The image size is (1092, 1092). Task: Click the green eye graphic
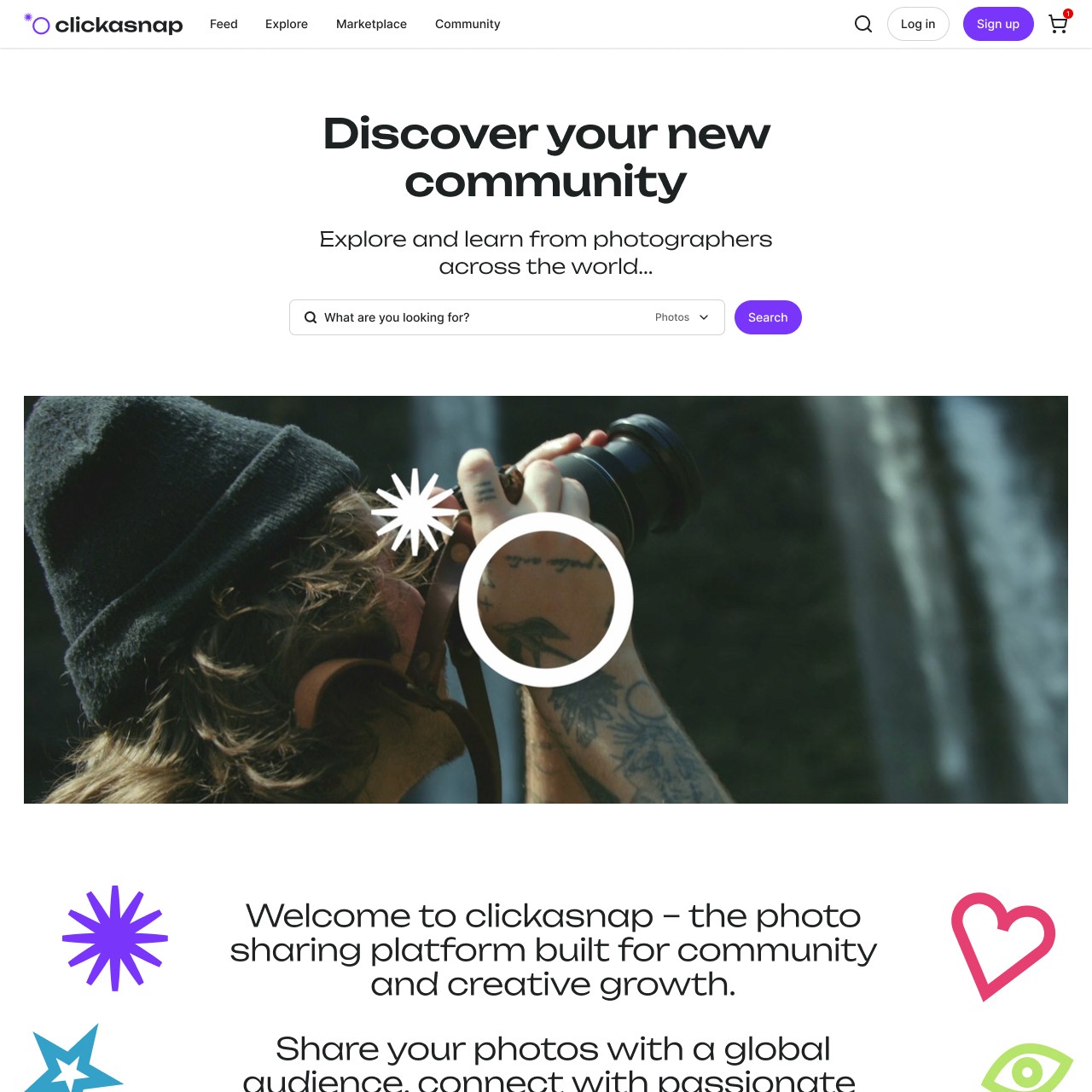1026,1068
